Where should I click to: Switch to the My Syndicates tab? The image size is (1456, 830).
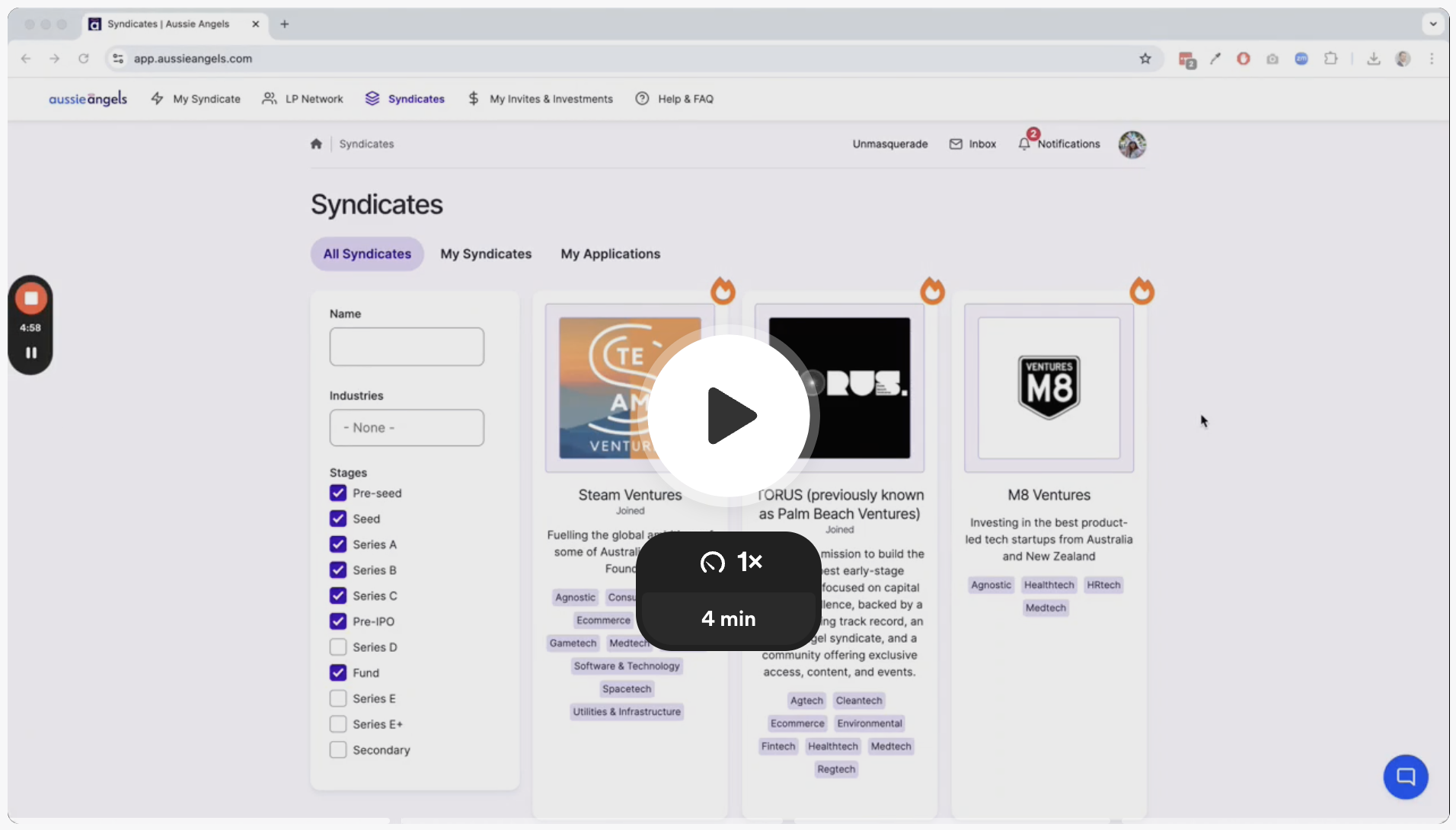[486, 254]
